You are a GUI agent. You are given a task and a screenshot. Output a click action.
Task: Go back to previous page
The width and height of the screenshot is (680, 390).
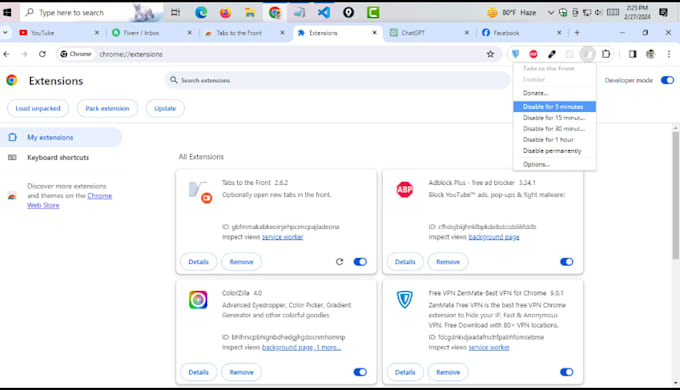tap(7, 54)
